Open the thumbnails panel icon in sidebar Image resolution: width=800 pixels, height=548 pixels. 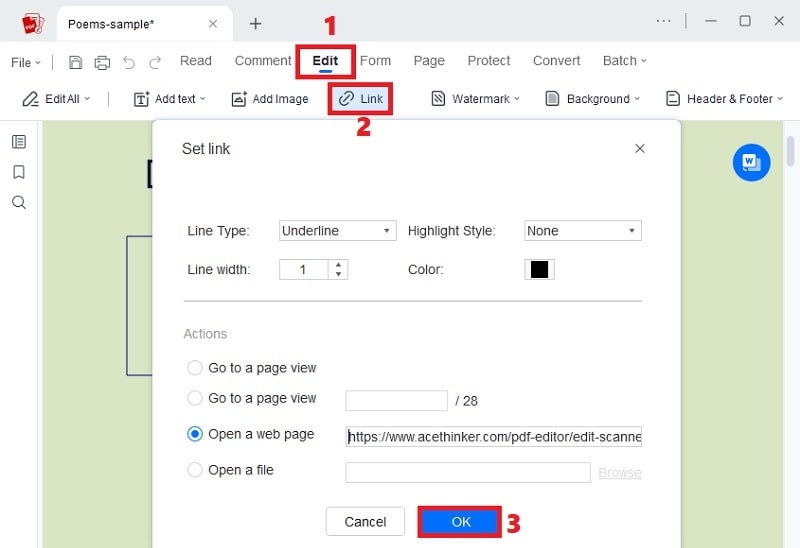click(19, 141)
